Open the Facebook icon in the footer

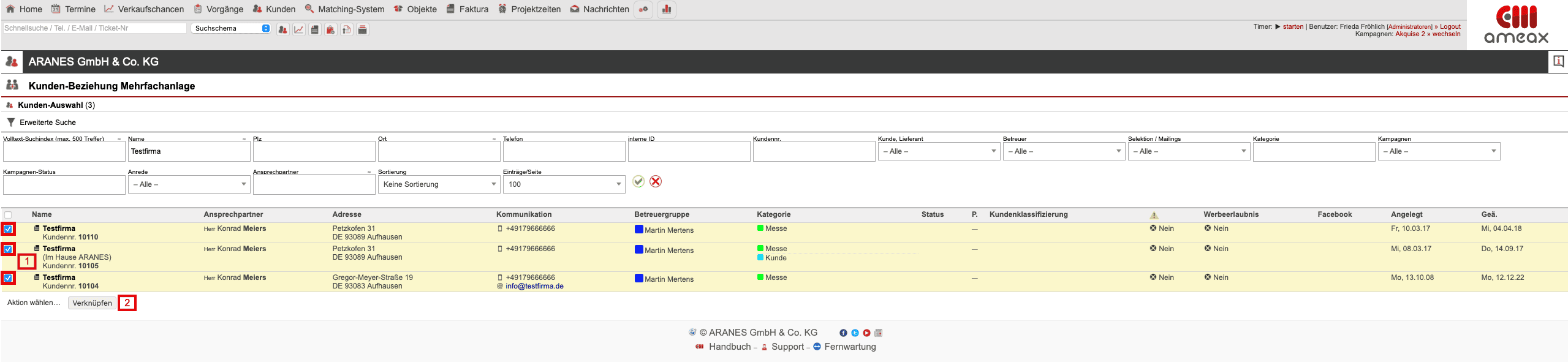point(843,333)
